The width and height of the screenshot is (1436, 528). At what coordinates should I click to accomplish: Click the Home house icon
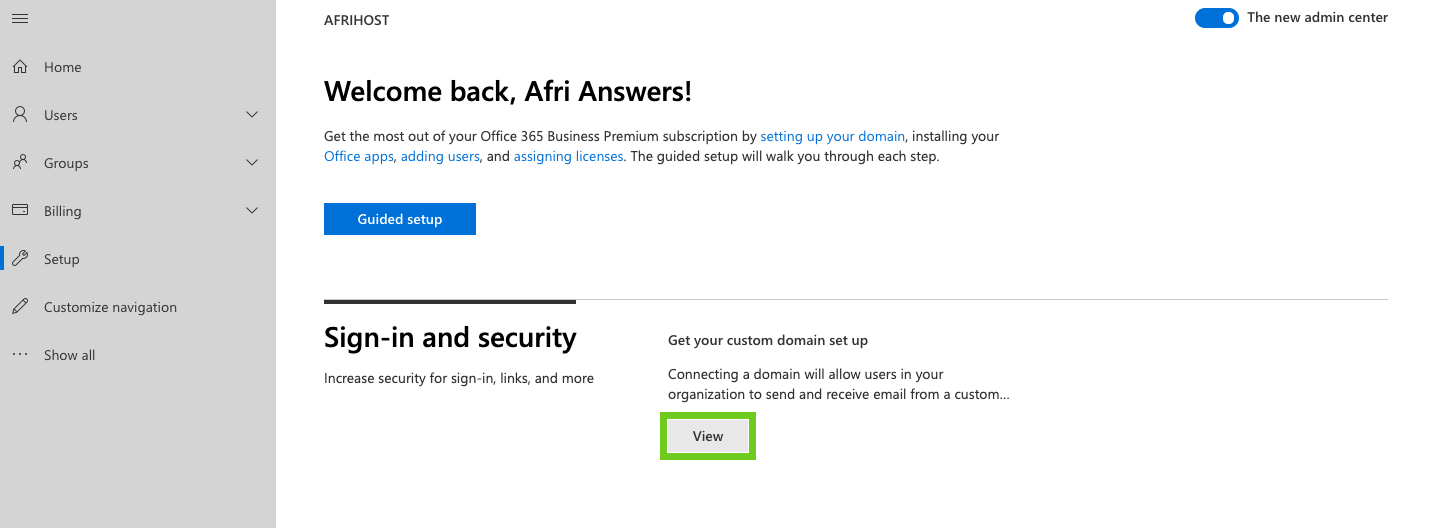coord(20,67)
